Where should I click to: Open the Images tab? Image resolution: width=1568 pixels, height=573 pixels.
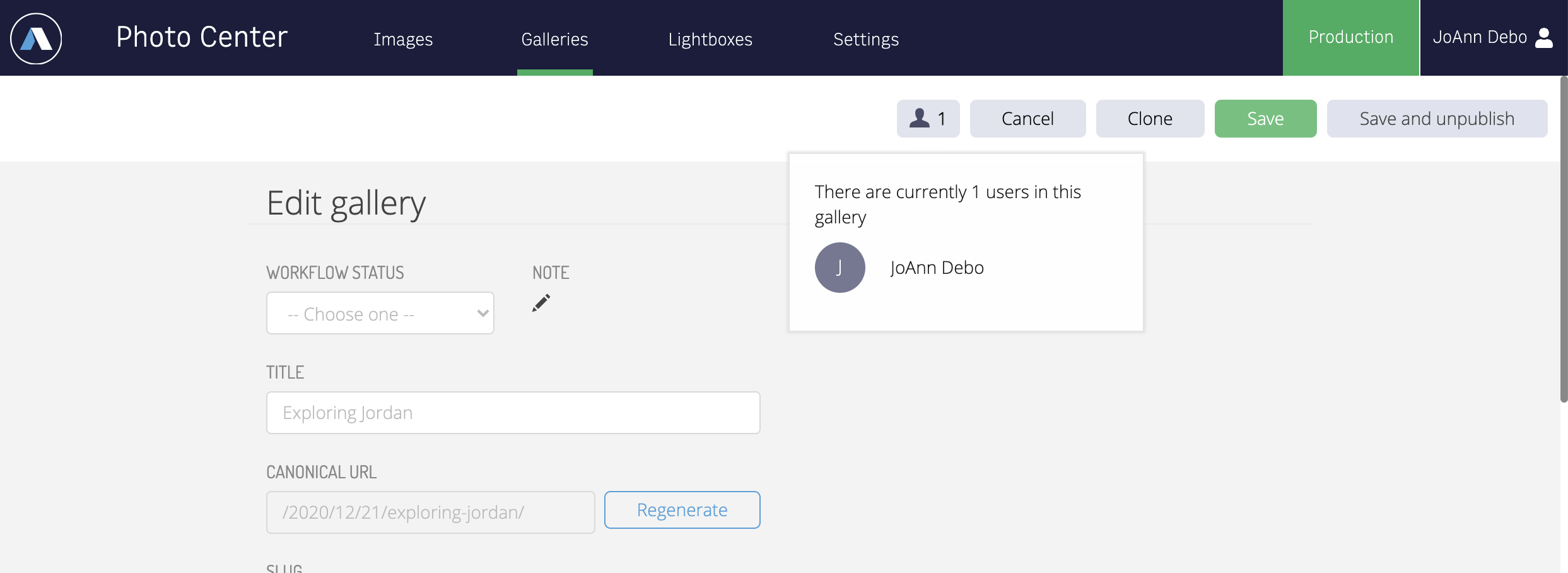(x=403, y=39)
